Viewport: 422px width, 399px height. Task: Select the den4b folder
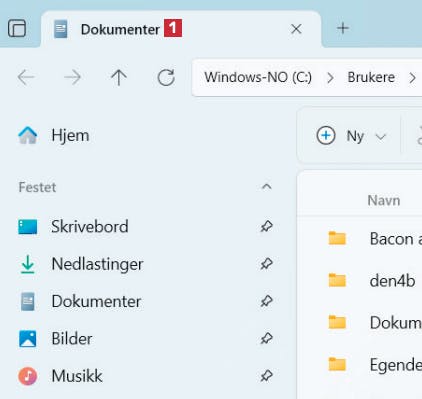point(392,281)
